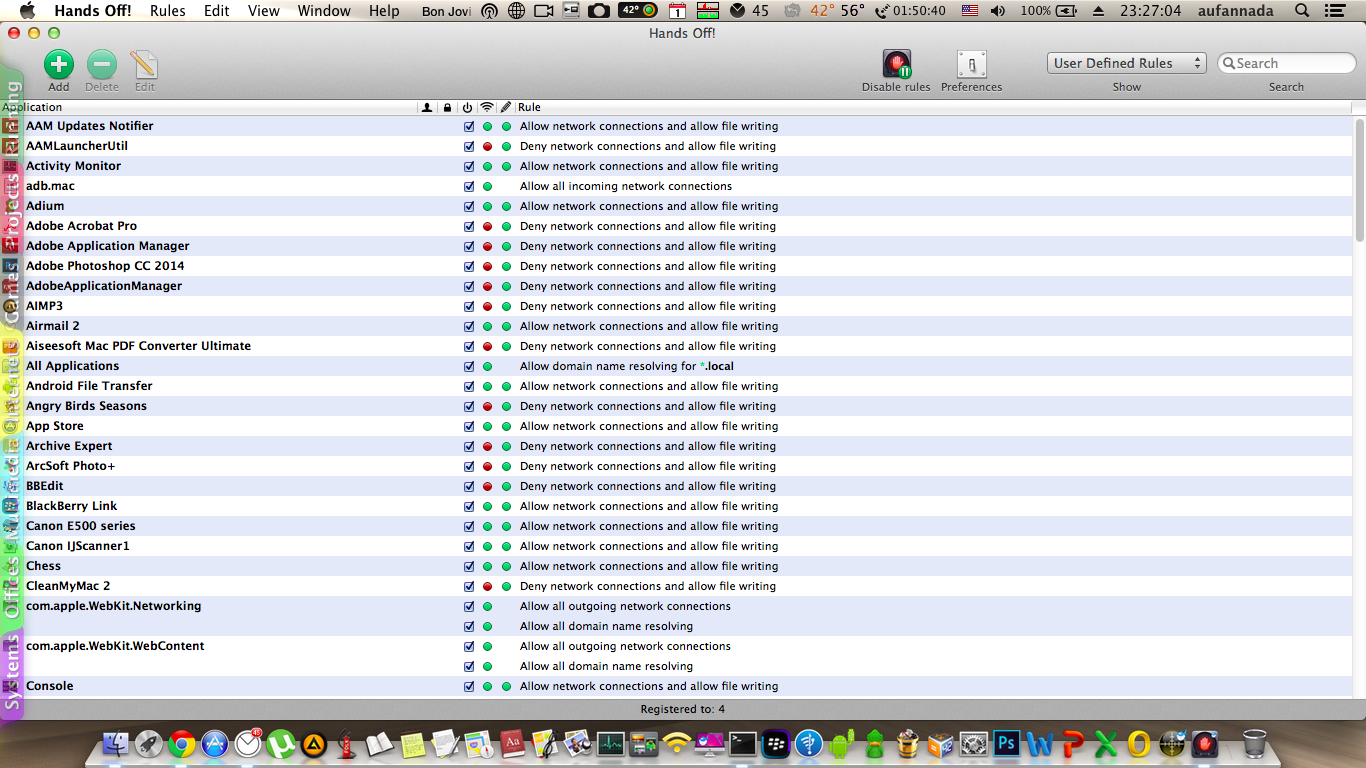Open the Trash in the dock
1366x768 pixels.
click(1254, 743)
